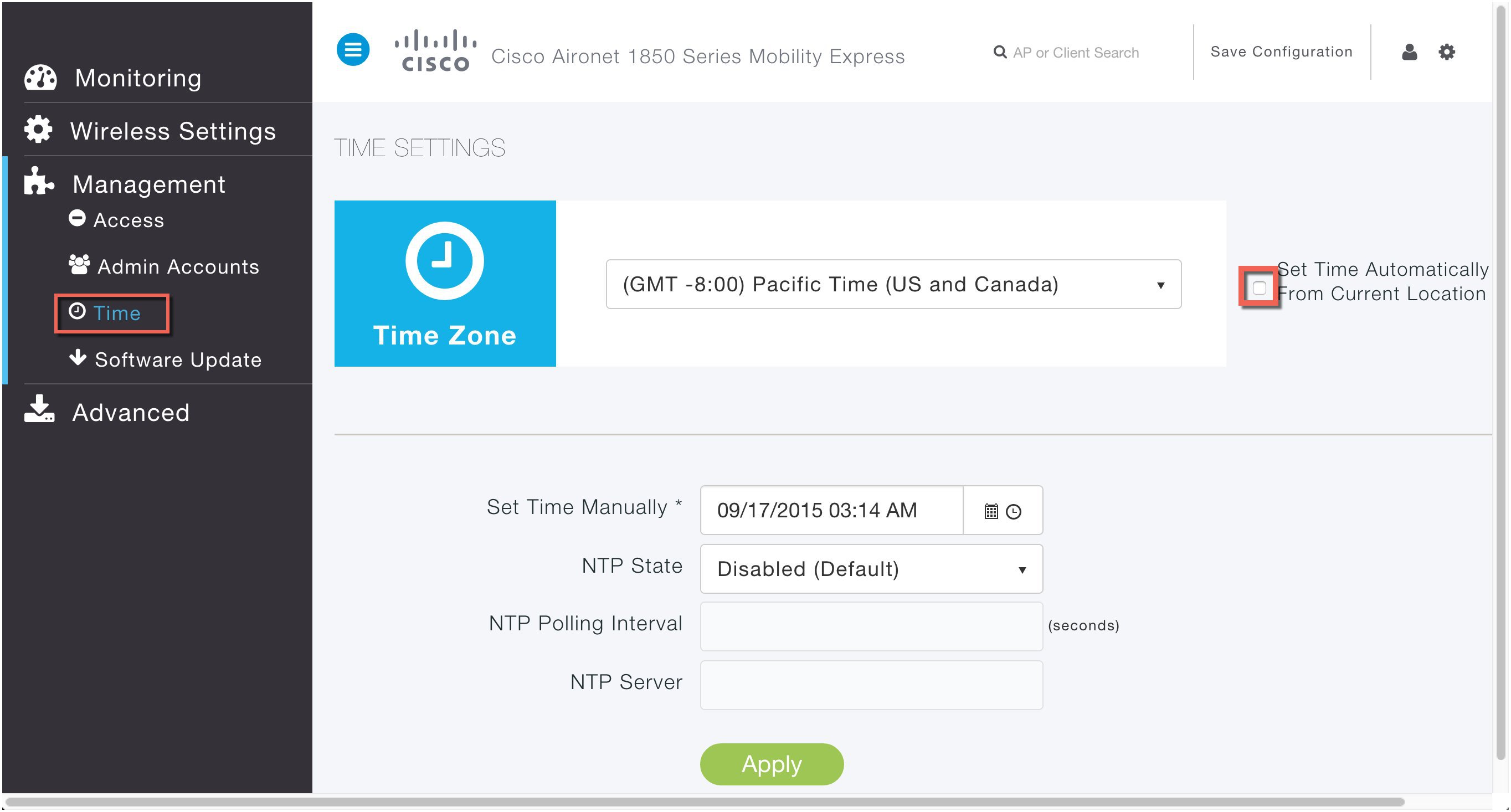Click the Access minus-circle icon
The height and width of the screenshot is (812, 1511).
click(x=77, y=218)
